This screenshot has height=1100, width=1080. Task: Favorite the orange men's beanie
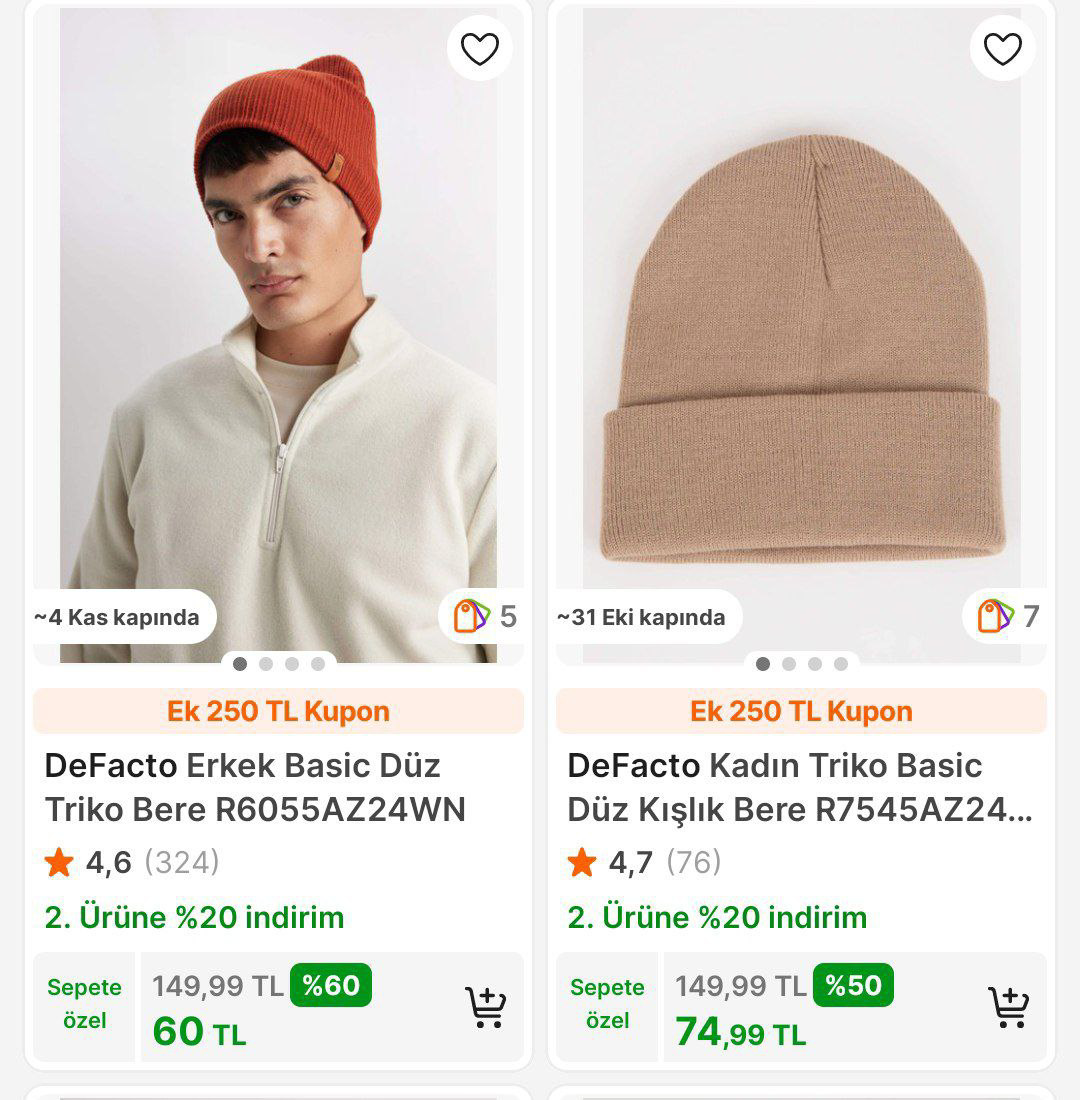[479, 48]
